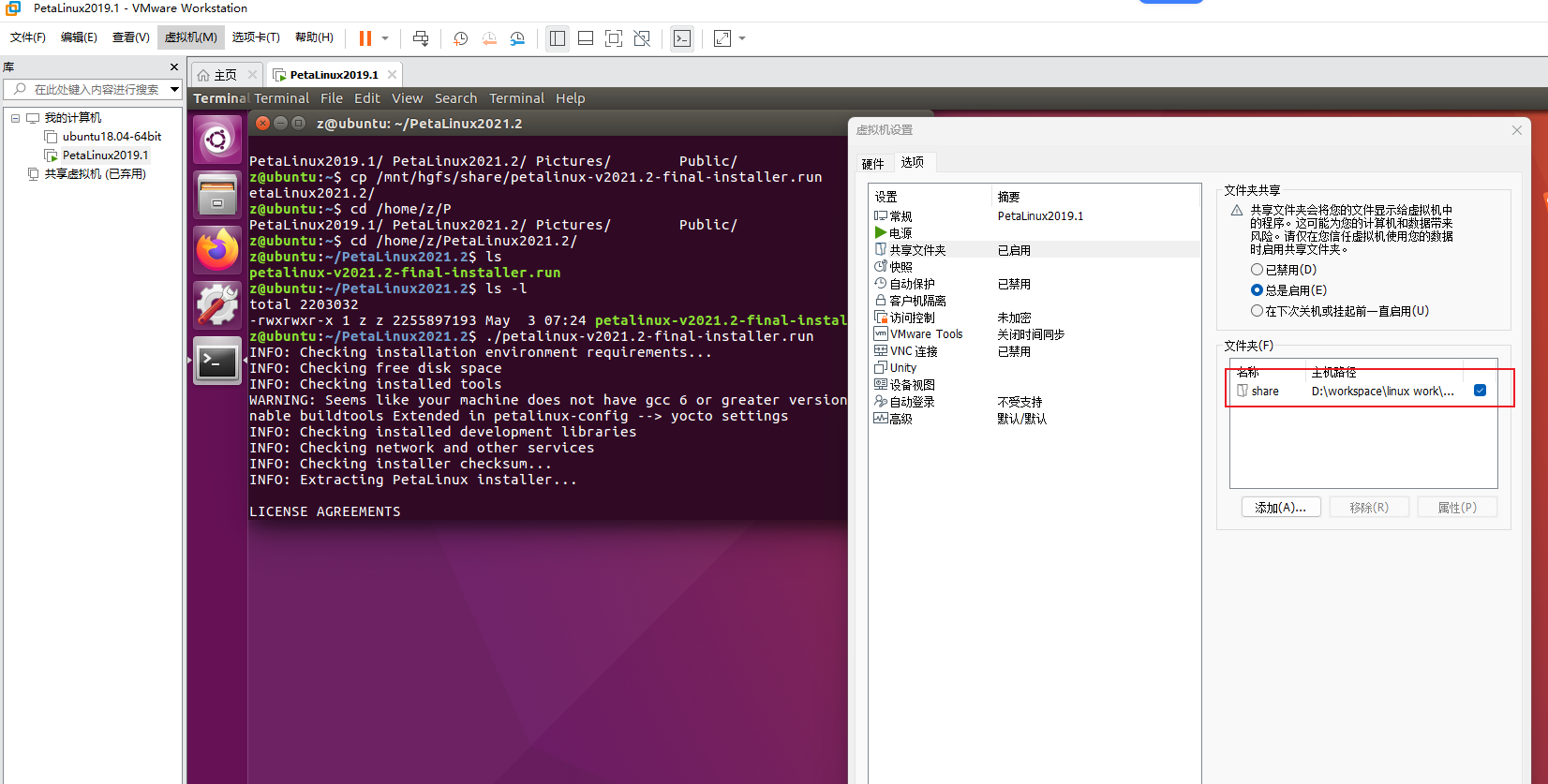Viewport: 1548px width, 784px height.
Task: Click the stretch guest display icon
Action: pos(722,38)
